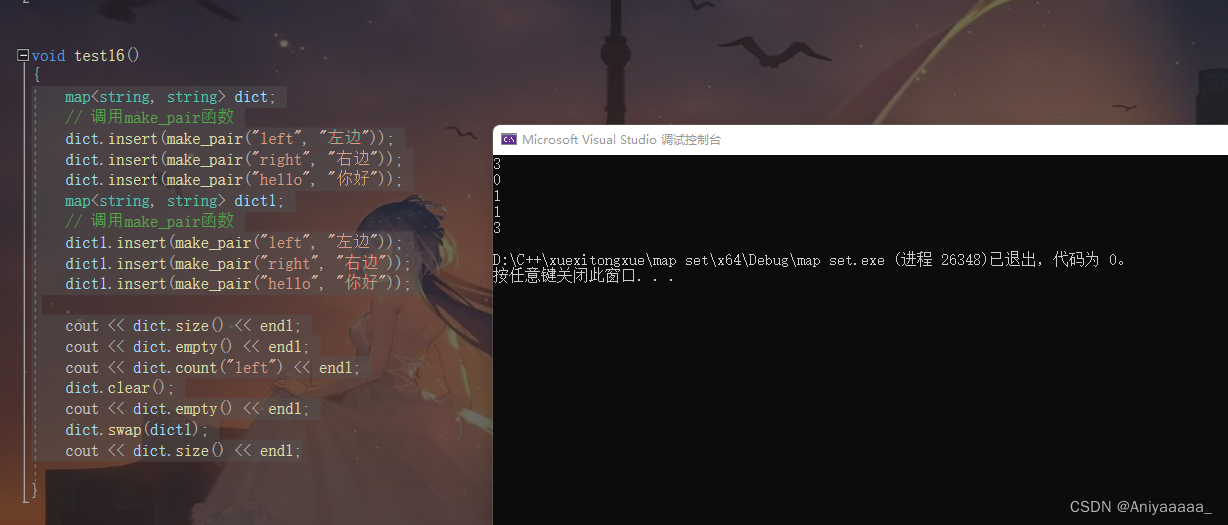Click the 按任意键关闭此窗口 console message
Viewport: 1228px width, 525px height.
coord(583,276)
